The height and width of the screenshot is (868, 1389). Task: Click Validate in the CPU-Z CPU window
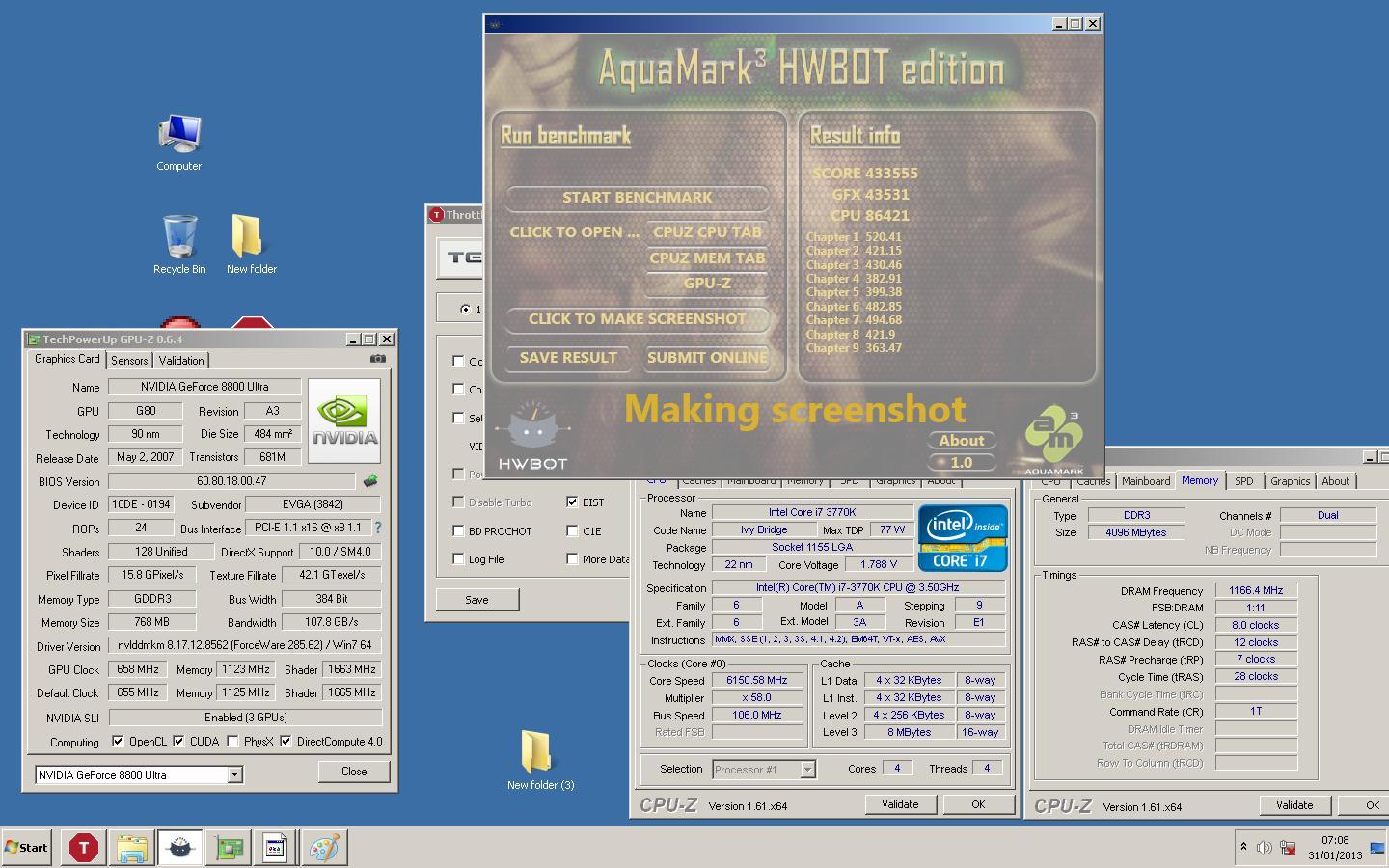pyautogui.click(x=900, y=804)
